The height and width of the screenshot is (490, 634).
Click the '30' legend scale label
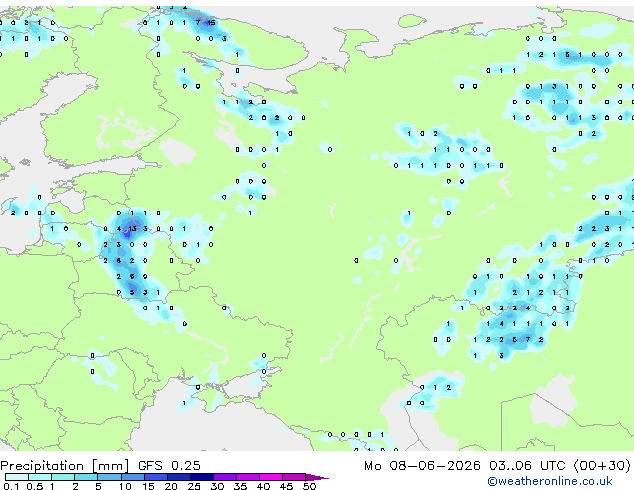(x=217, y=486)
